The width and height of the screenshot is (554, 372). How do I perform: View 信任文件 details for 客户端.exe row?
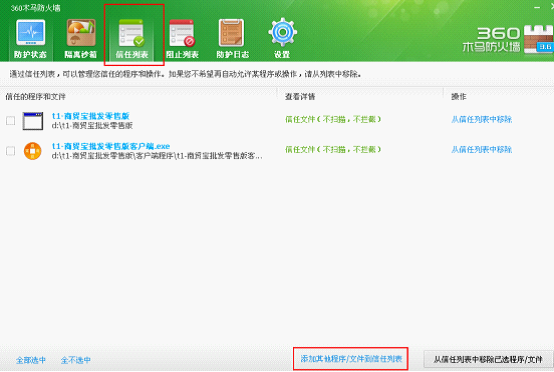pyautogui.click(x=333, y=149)
